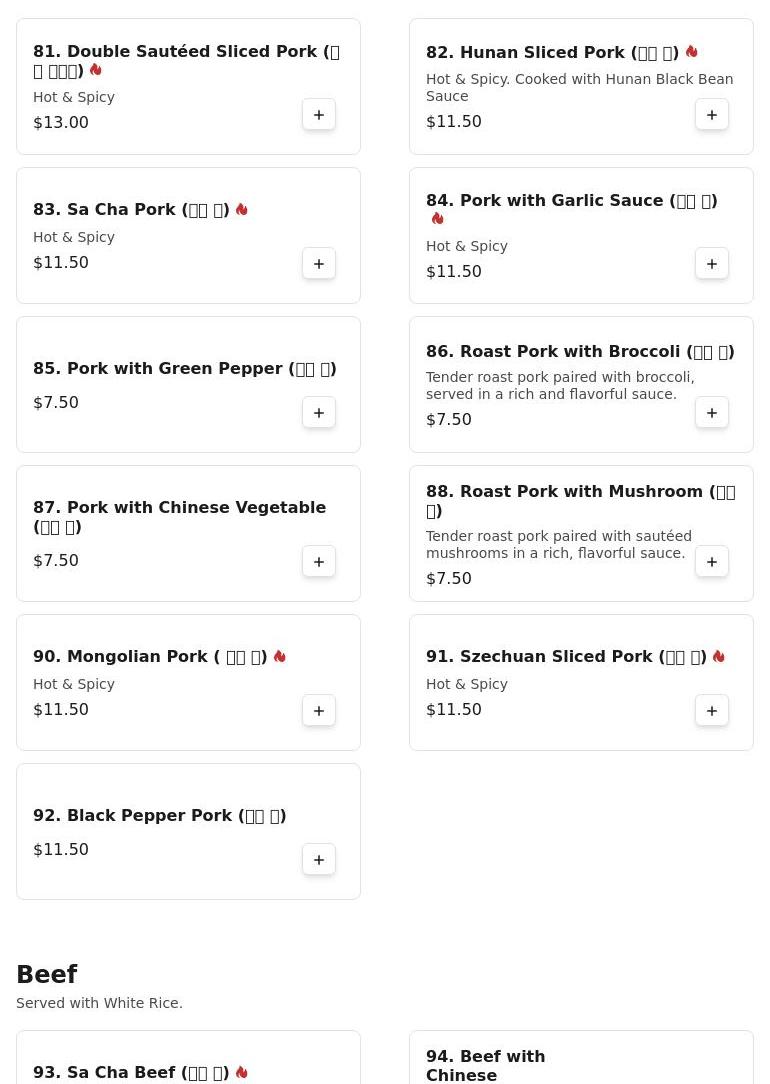Open the Hunan Sliced Pork item title
770x1084 pixels.
click(x=552, y=52)
